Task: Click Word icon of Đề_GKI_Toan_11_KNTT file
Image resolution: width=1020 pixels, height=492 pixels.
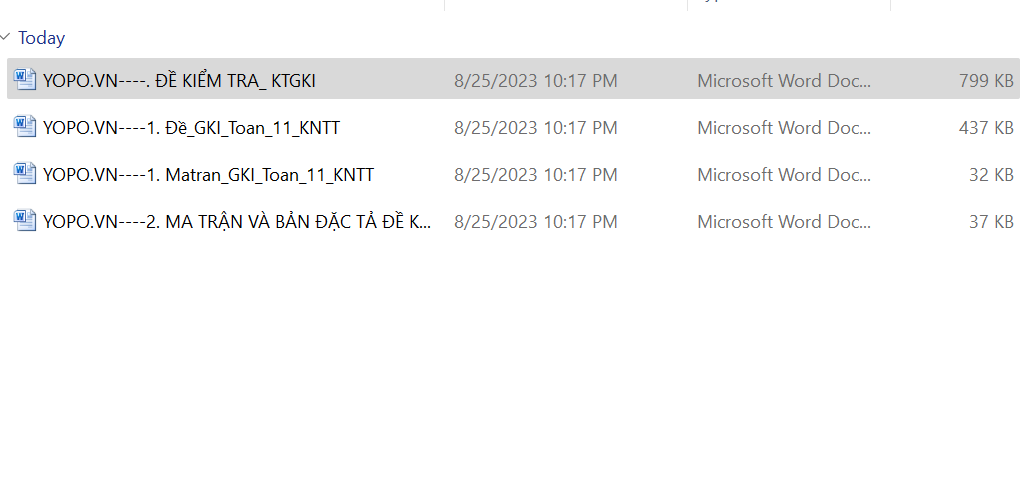Action: coord(25,127)
